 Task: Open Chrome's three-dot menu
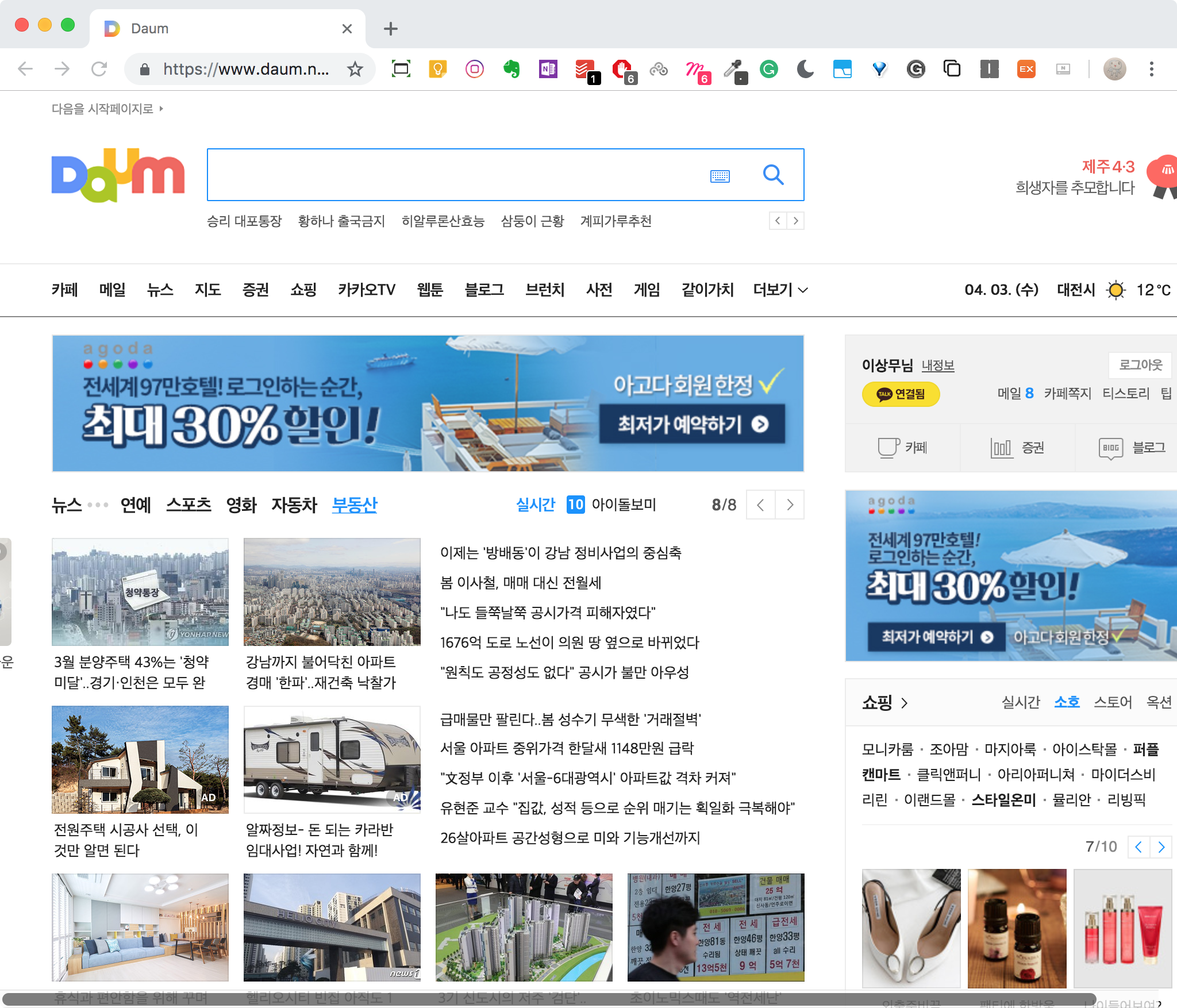[x=1151, y=70]
